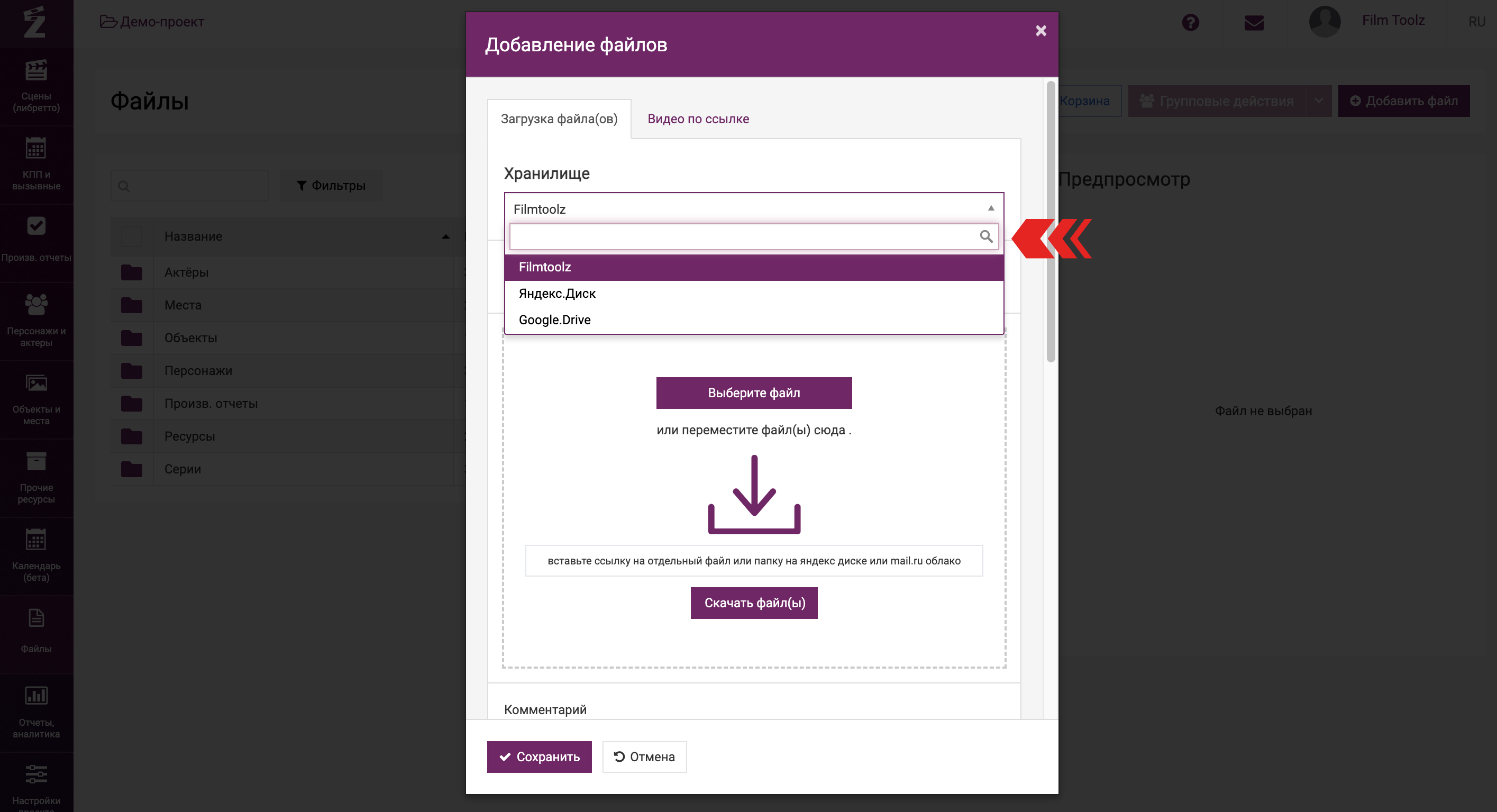Click Добавить файл button
Image resolution: width=1497 pixels, height=812 pixels.
pos(1403,101)
